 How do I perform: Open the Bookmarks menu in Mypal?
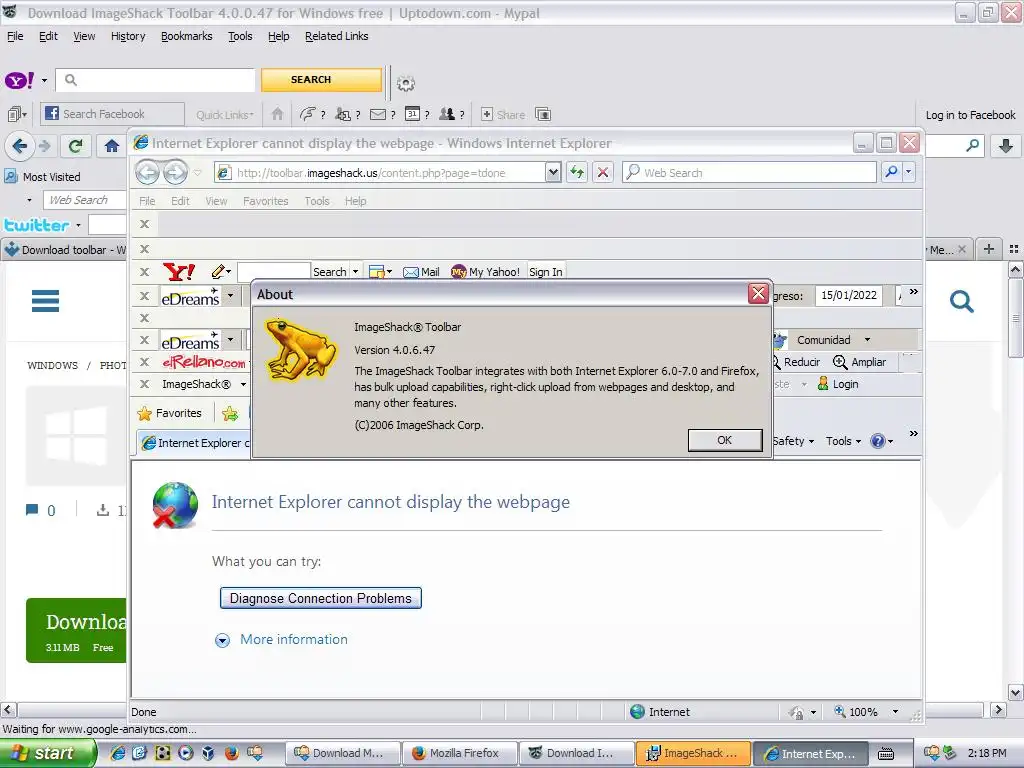(187, 37)
